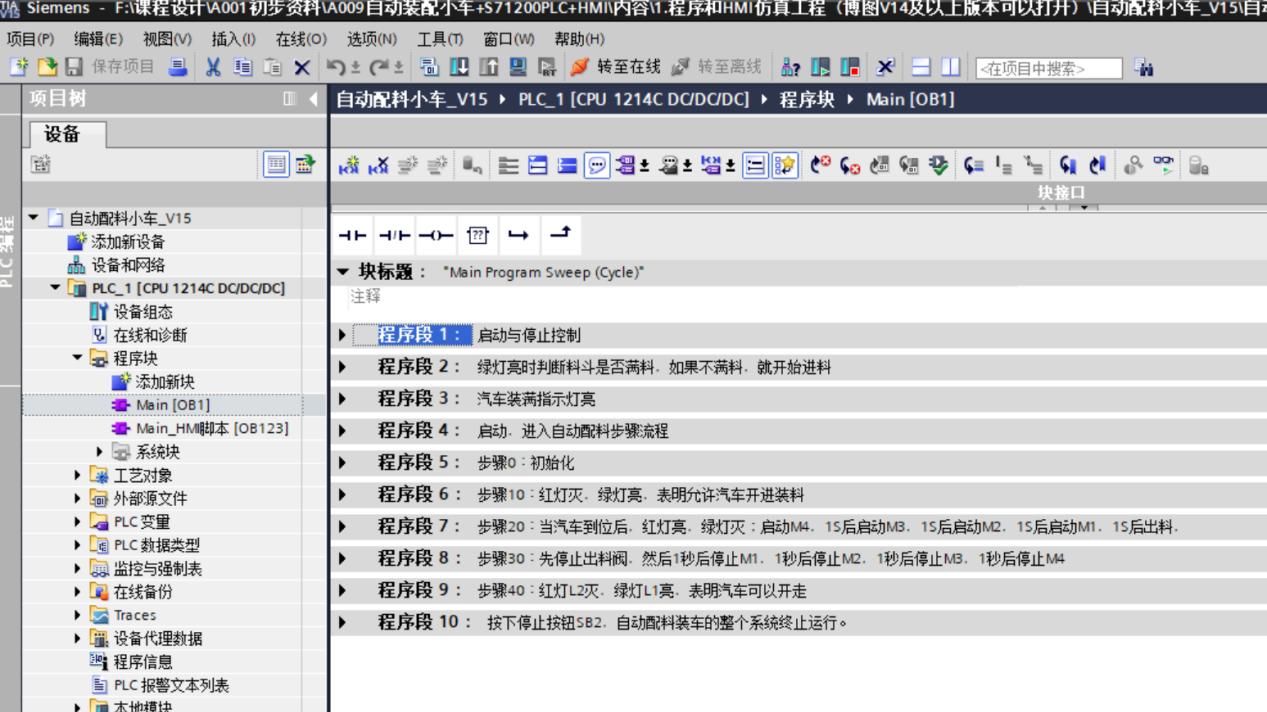
Task: Insert an empty box instruction
Action: tap(476, 233)
